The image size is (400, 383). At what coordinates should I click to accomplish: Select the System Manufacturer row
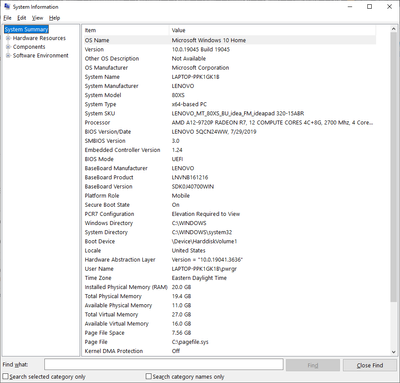pyautogui.click(x=229, y=86)
